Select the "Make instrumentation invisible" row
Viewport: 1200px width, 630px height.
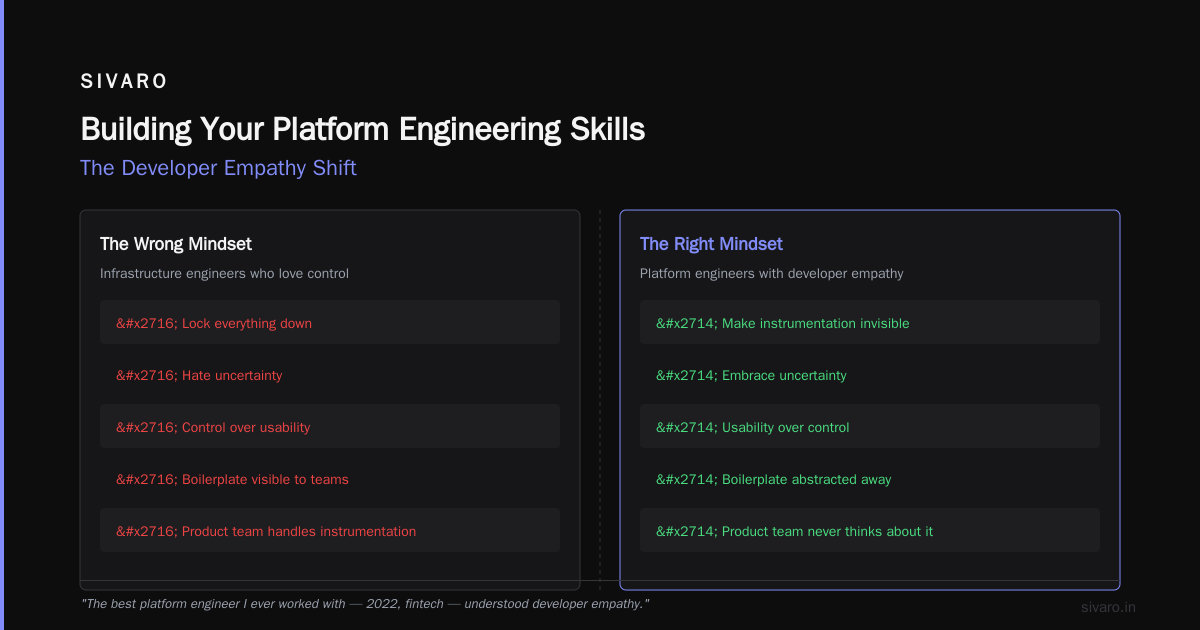click(870, 323)
